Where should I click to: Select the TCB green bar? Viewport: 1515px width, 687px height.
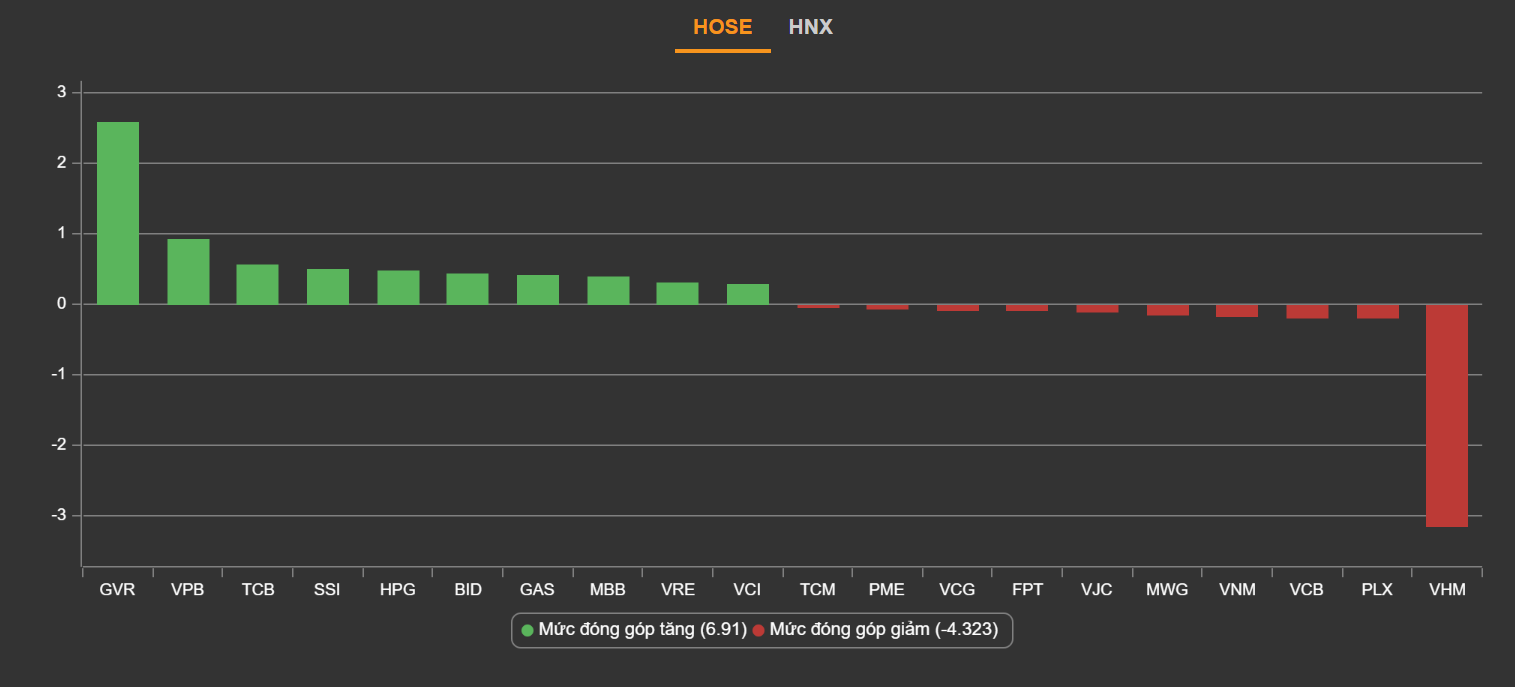pyautogui.click(x=258, y=285)
